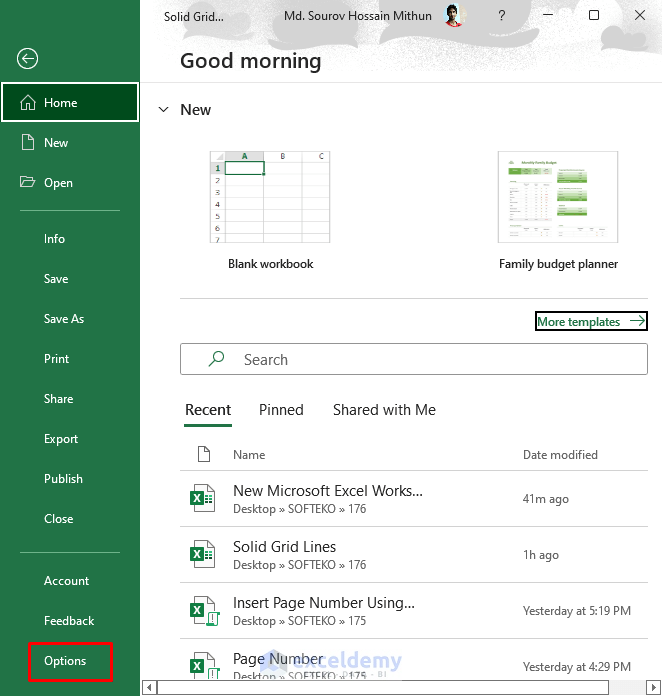Select Share in the backstage menu
The height and width of the screenshot is (696, 662).
tap(59, 399)
